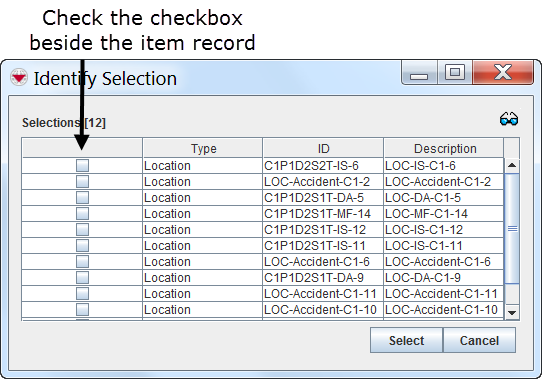This screenshot has width=542, height=379.
Task: Click the description cell LOC-IS-C1-11
Action: click(x=444, y=246)
